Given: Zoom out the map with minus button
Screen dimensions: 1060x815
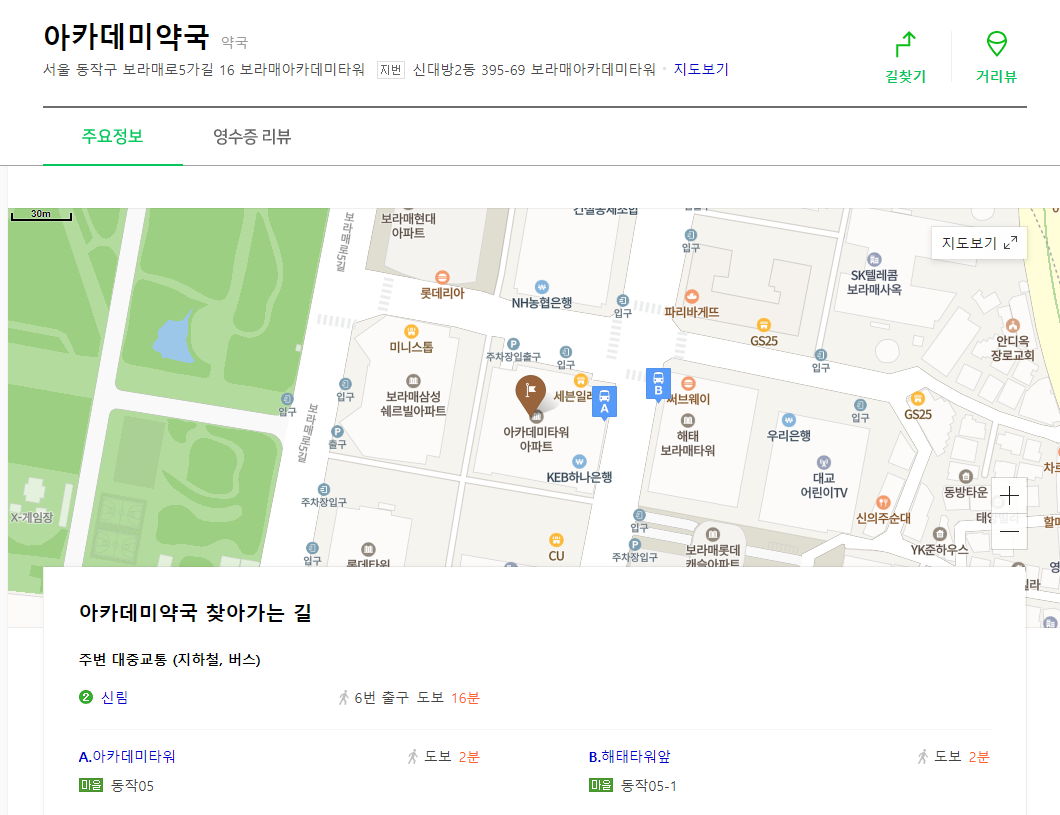Looking at the screenshot, I should coord(1009,532).
